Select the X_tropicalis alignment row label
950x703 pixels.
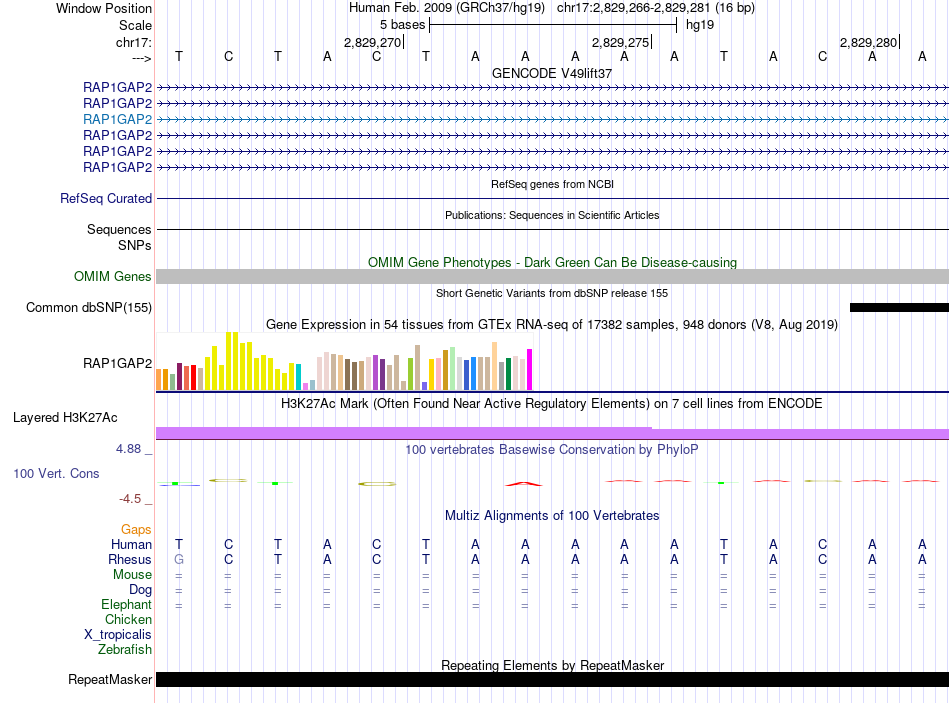click(118, 635)
